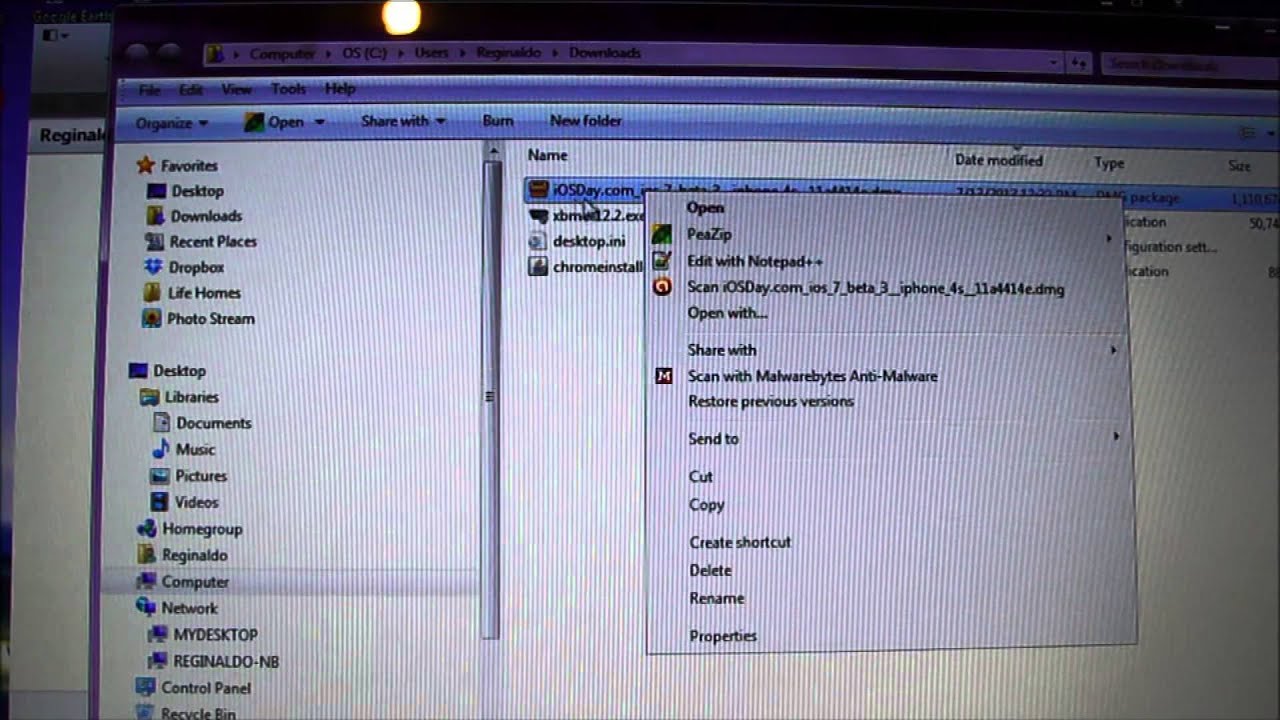This screenshot has height=720, width=1280.
Task: Open the address bar history dropdown arrow
Action: pos(1054,62)
